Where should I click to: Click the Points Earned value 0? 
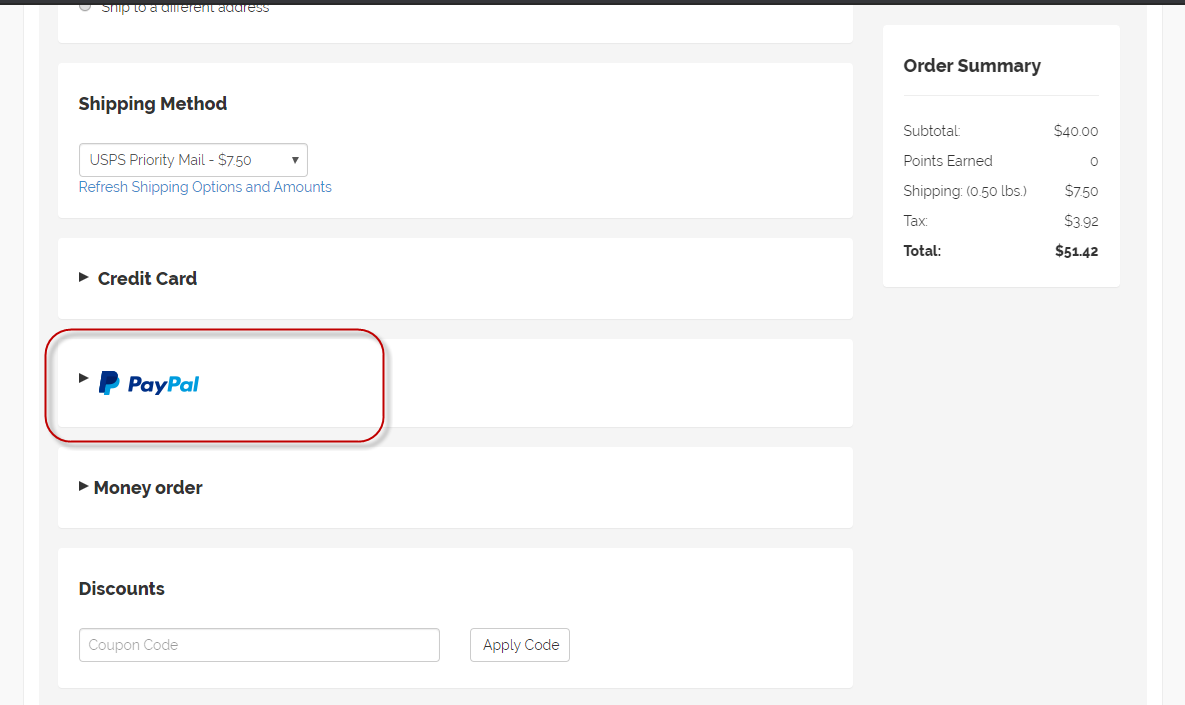[1094, 162]
